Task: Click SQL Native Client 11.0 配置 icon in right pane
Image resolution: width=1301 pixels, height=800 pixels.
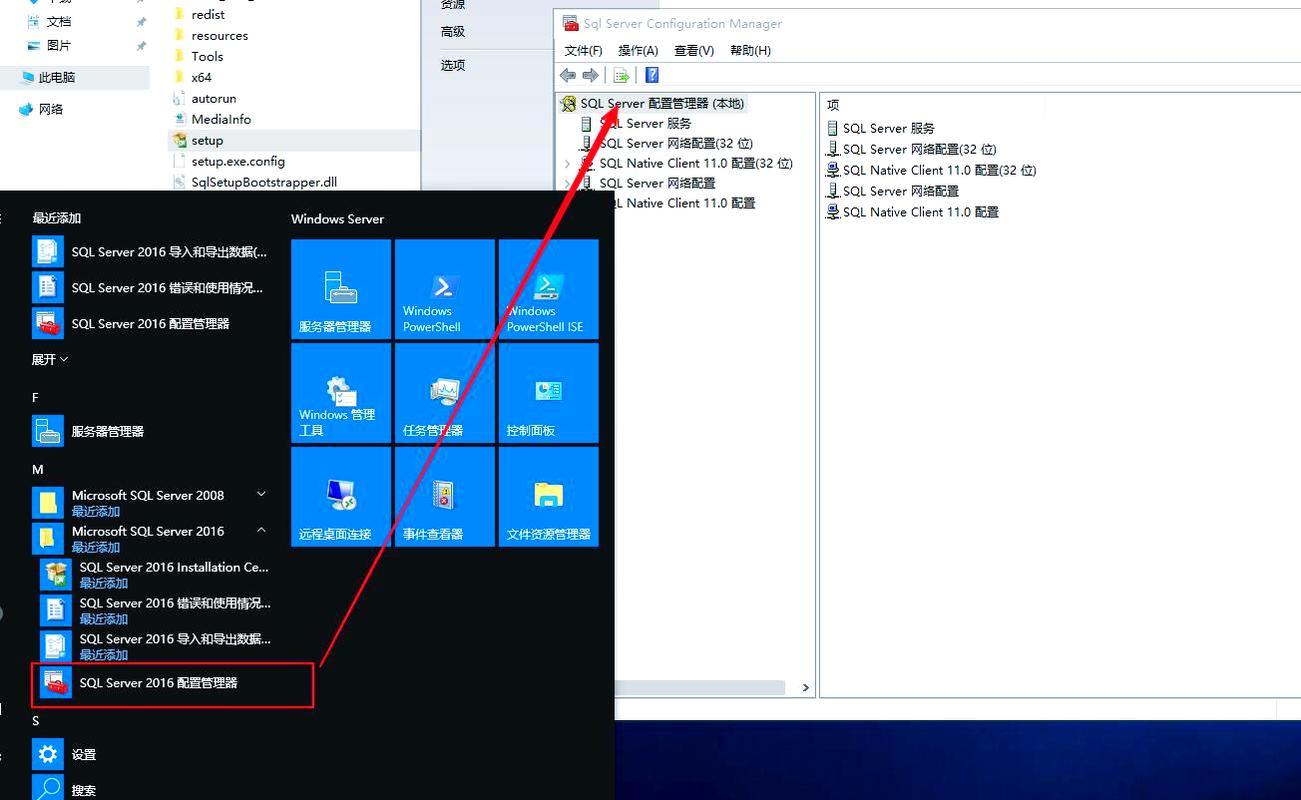Action: (833, 212)
